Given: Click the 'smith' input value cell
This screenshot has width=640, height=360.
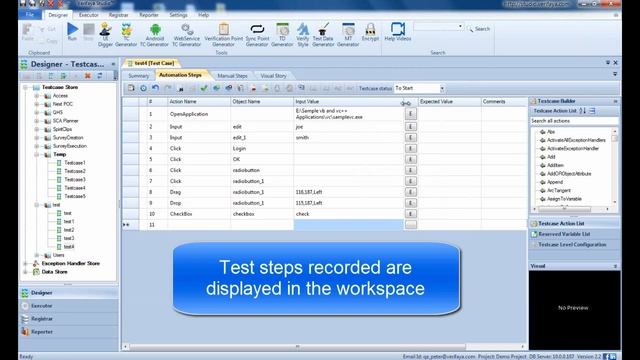Looking at the screenshot, I should coord(349,138).
